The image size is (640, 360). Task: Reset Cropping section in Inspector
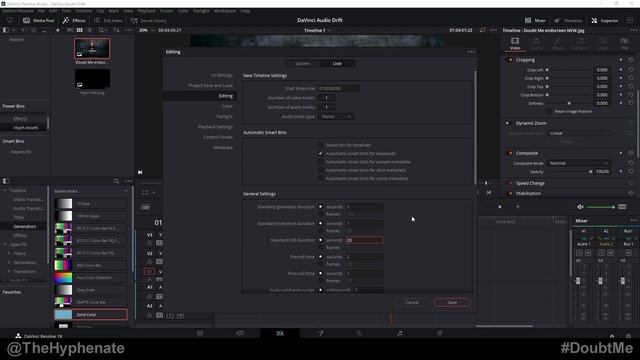[x=631, y=60]
